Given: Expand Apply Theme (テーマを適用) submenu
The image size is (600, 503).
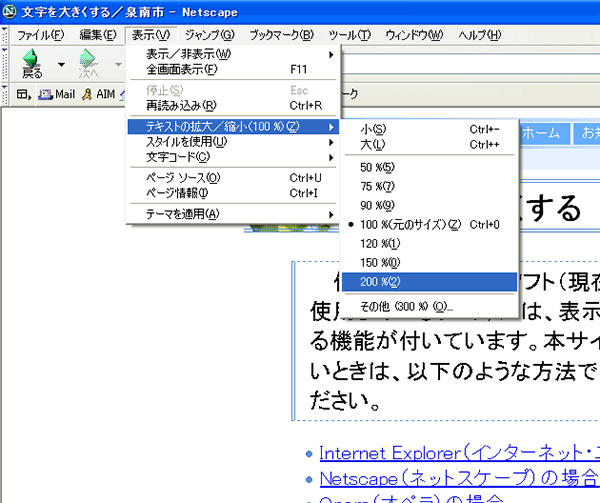Looking at the screenshot, I should [x=233, y=214].
